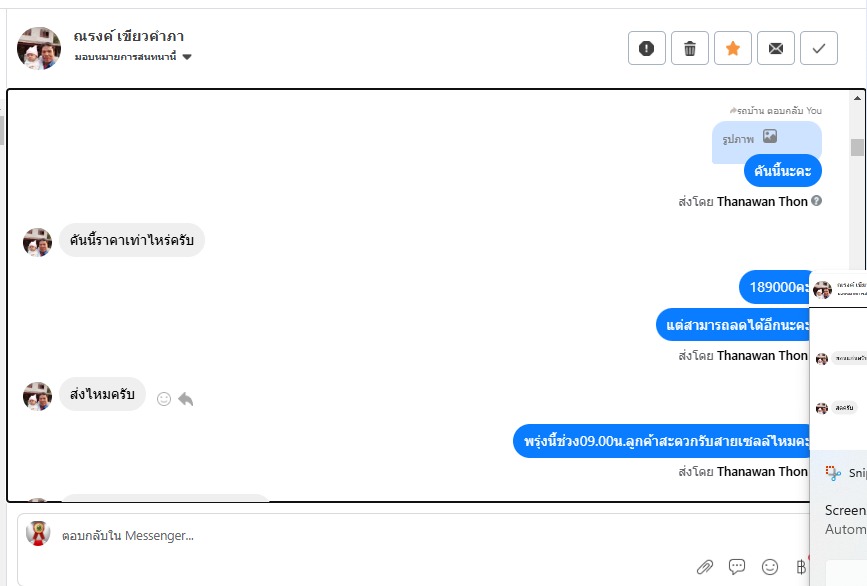Reply to ส่งไหมครับ message with arrow icon
This screenshot has height=586, width=867.
tap(186, 399)
